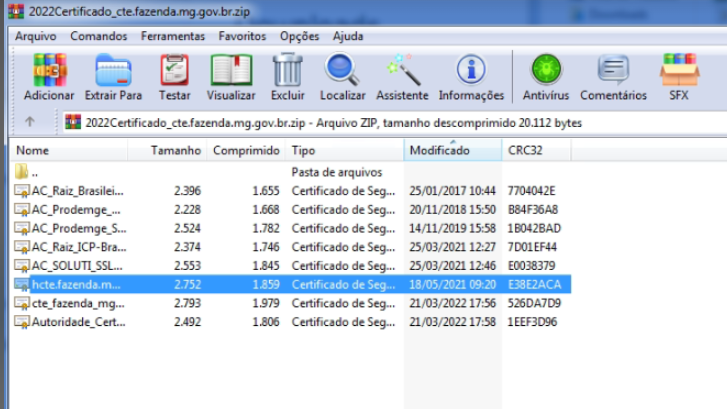Screen dimensions: 727x409
Task: Click CRC32 value 7D01EF44
Action: click(x=532, y=247)
